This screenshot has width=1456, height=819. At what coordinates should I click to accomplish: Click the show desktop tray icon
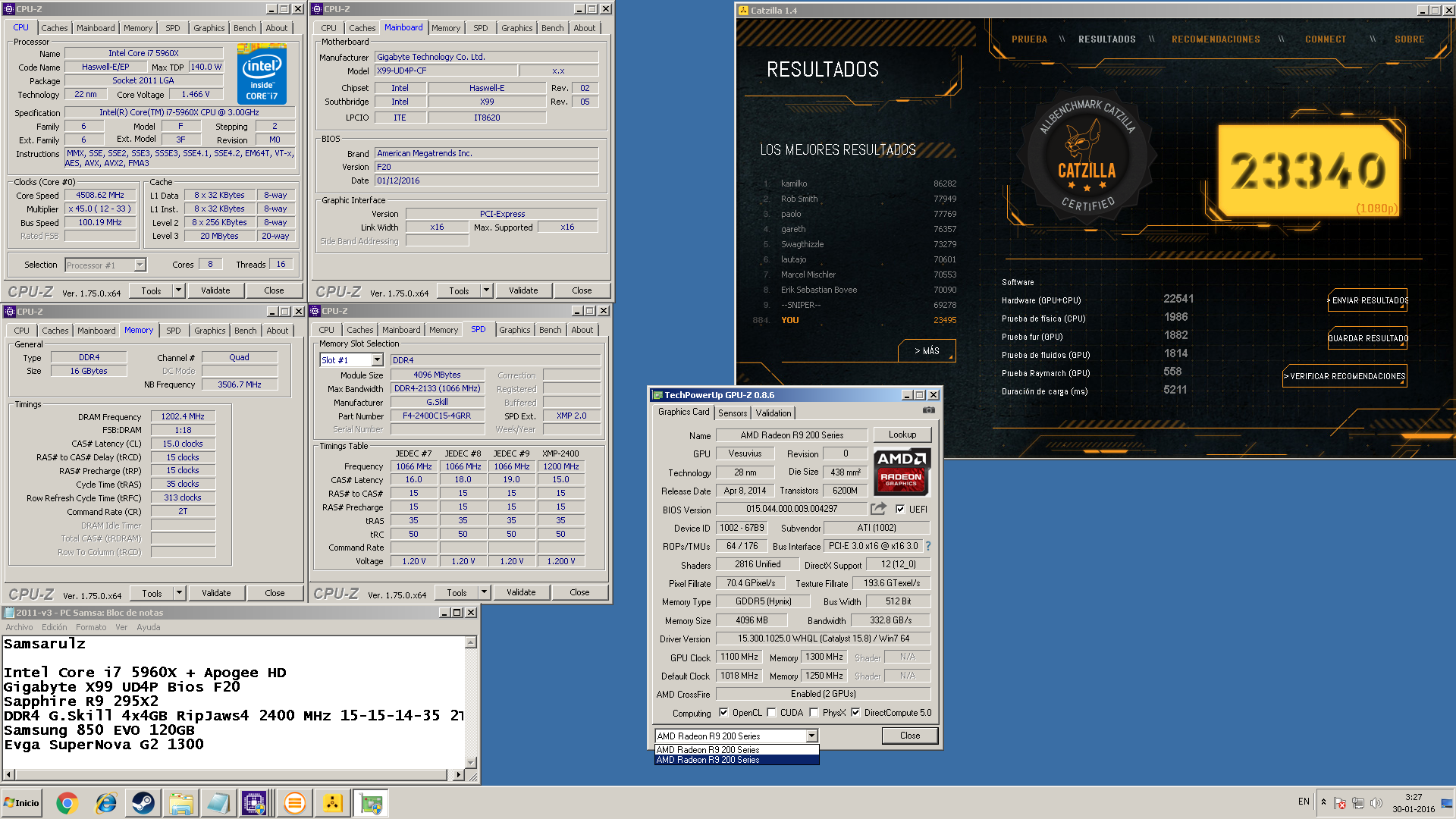[x=1447, y=803]
